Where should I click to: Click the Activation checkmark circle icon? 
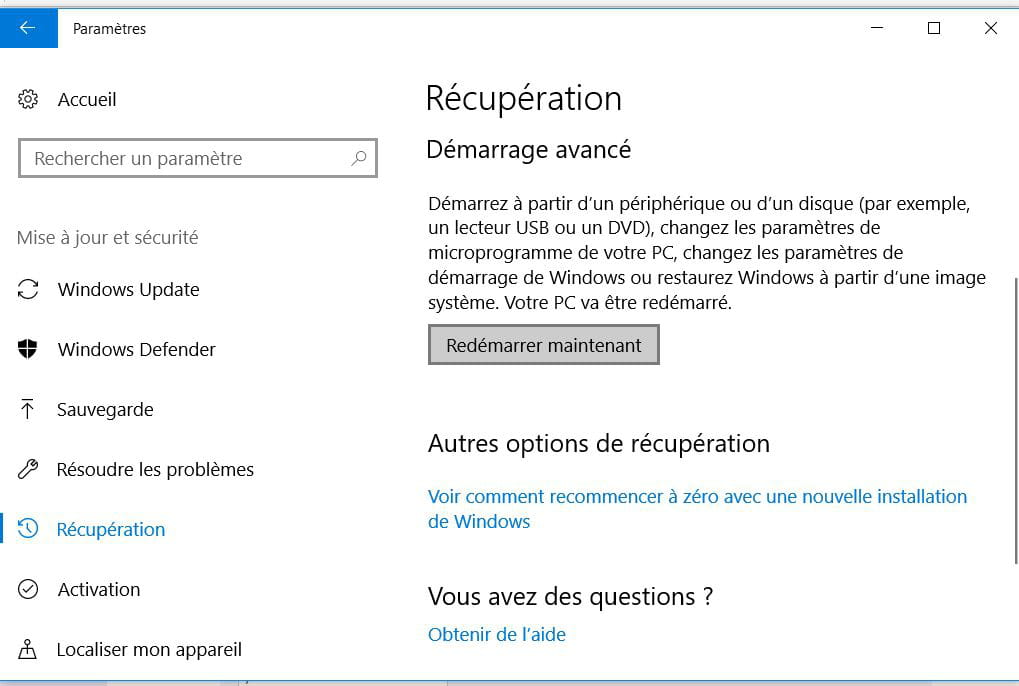click(x=28, y=589)
